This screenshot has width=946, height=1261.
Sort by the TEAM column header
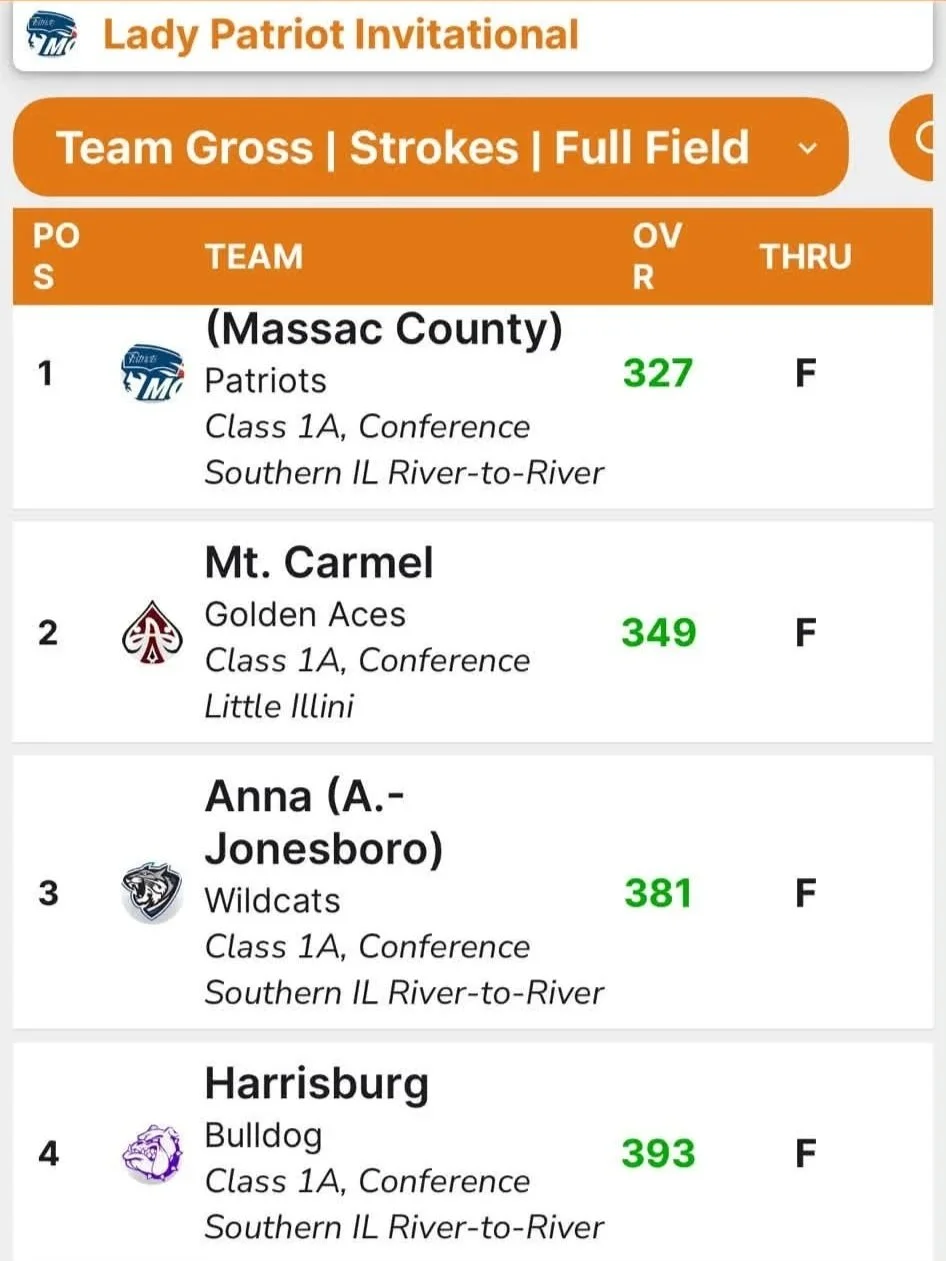click(254, 256)
